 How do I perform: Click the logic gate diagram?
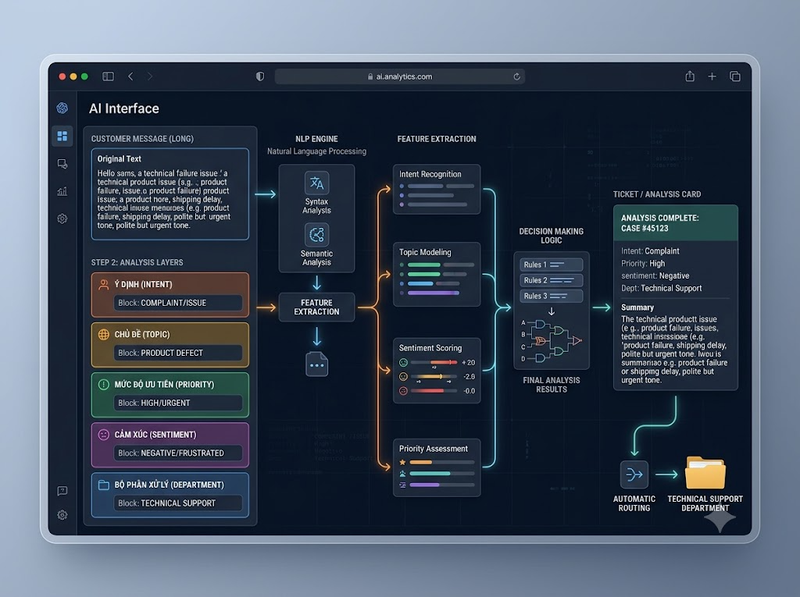[552, 340]
